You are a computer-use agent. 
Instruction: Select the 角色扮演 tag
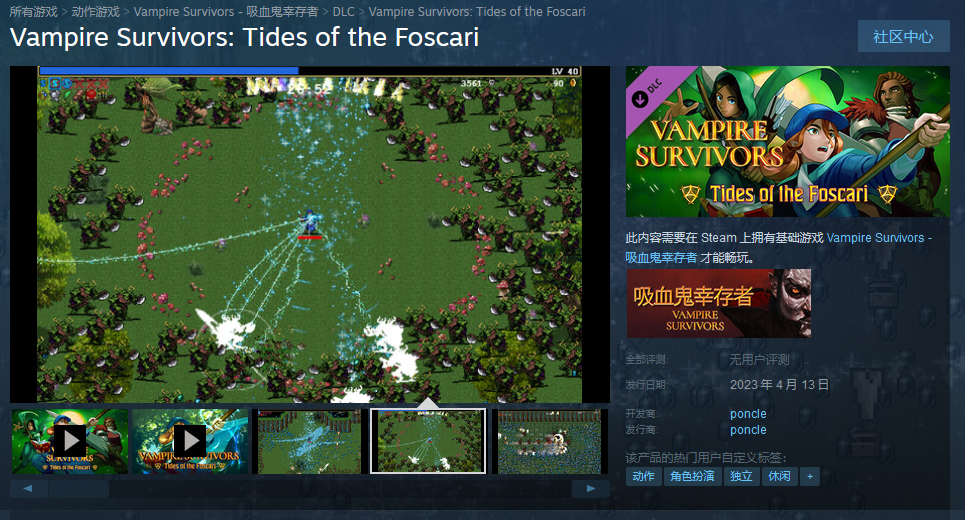[692, 476]
